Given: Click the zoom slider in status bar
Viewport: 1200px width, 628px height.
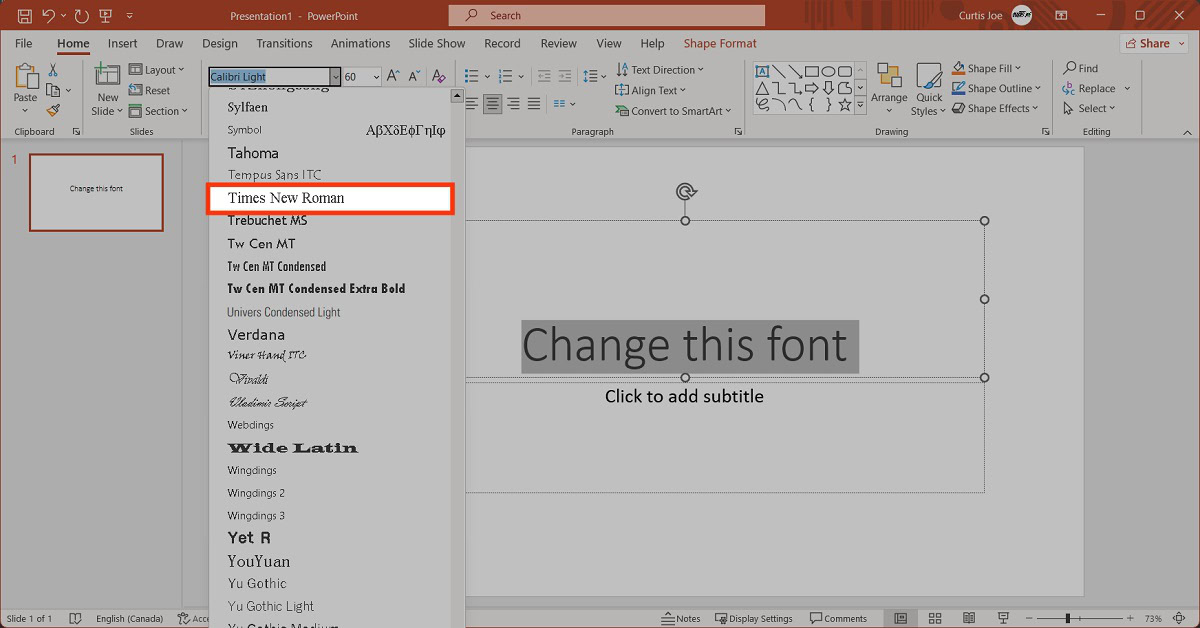Looking at the screenshot, I should pos(1068,619).
